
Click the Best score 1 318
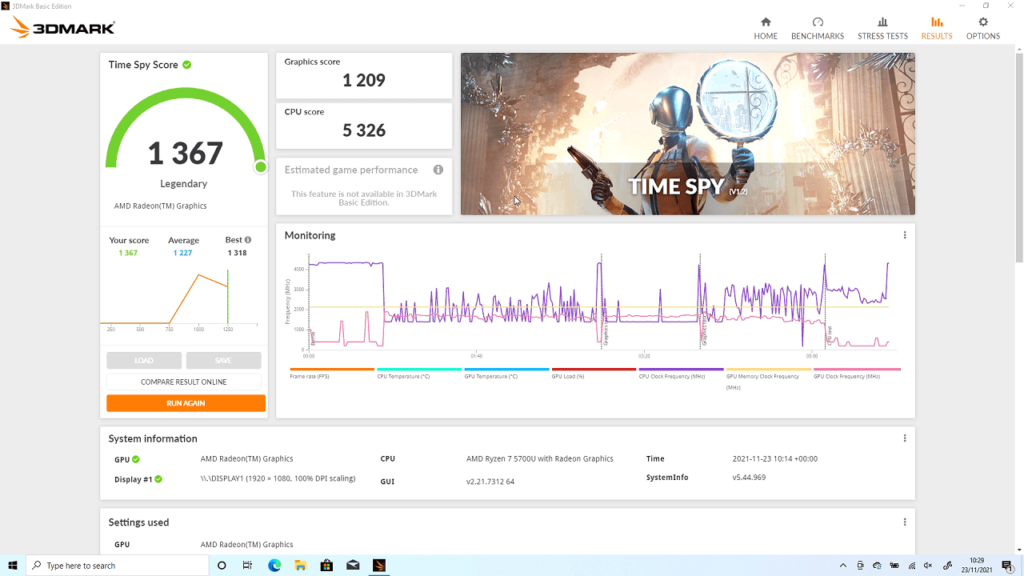pyautogui.click(x=237, y=253)
